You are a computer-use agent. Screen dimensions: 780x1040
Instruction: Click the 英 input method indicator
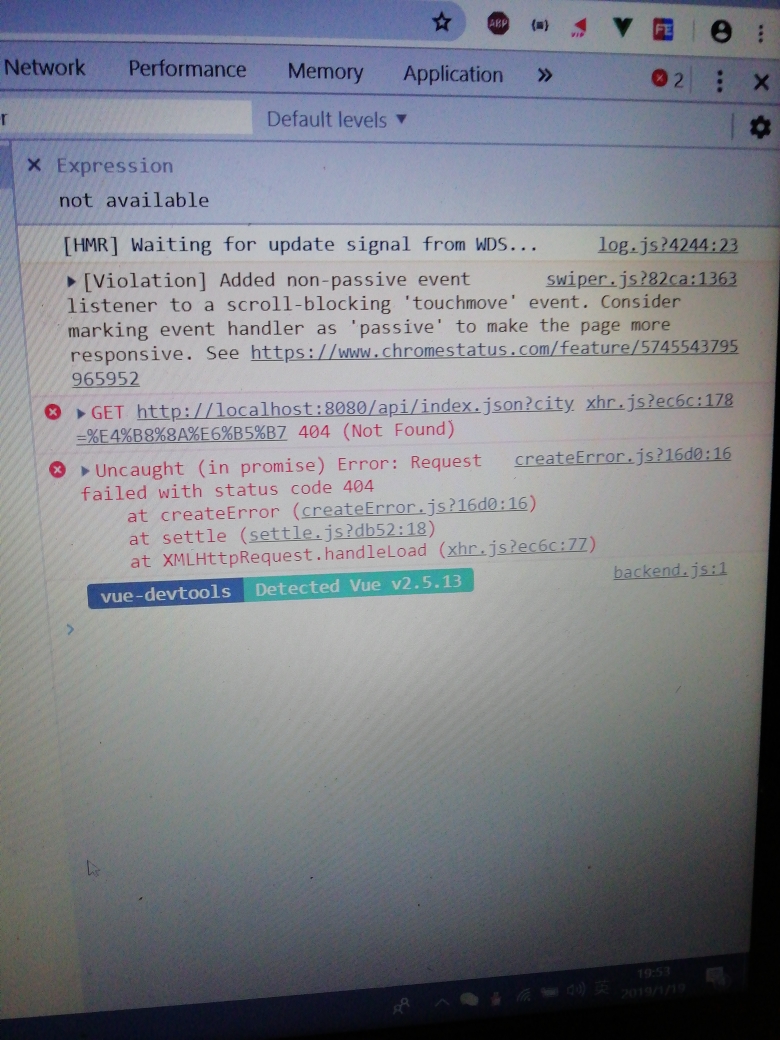pyautogui.click(x=602, y=988)
